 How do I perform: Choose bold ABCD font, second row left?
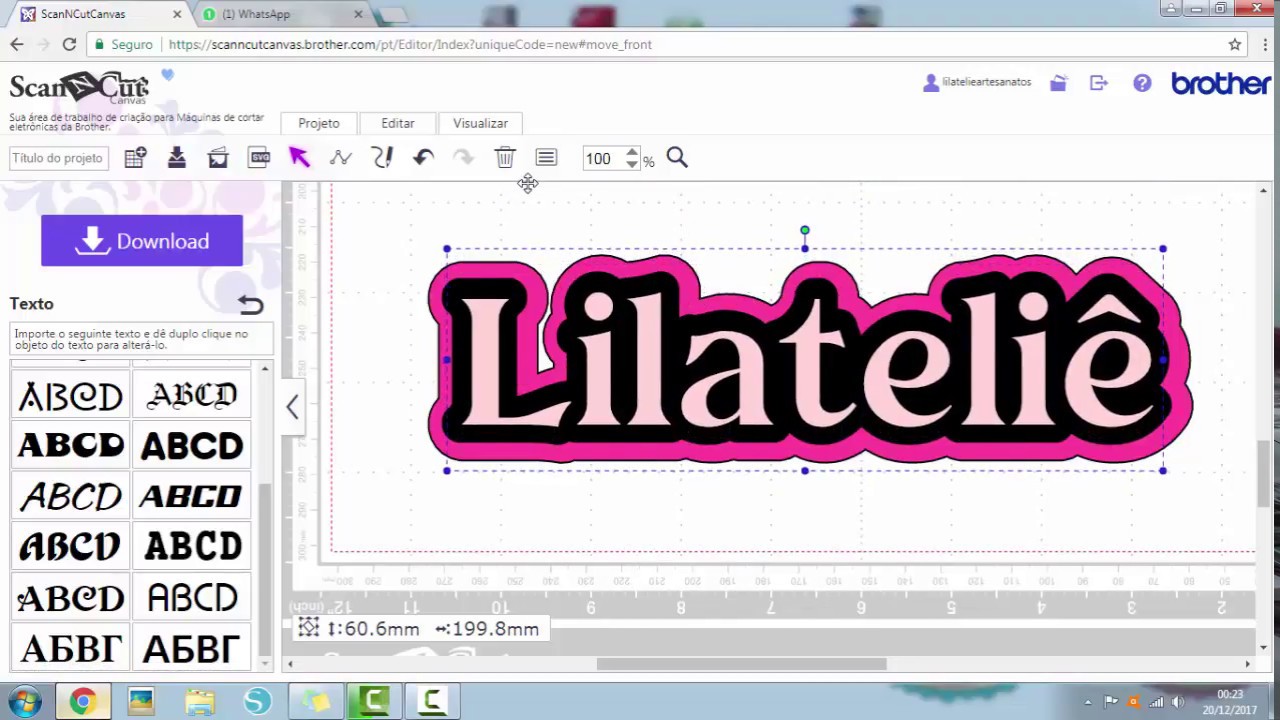[x=71, y=445]
